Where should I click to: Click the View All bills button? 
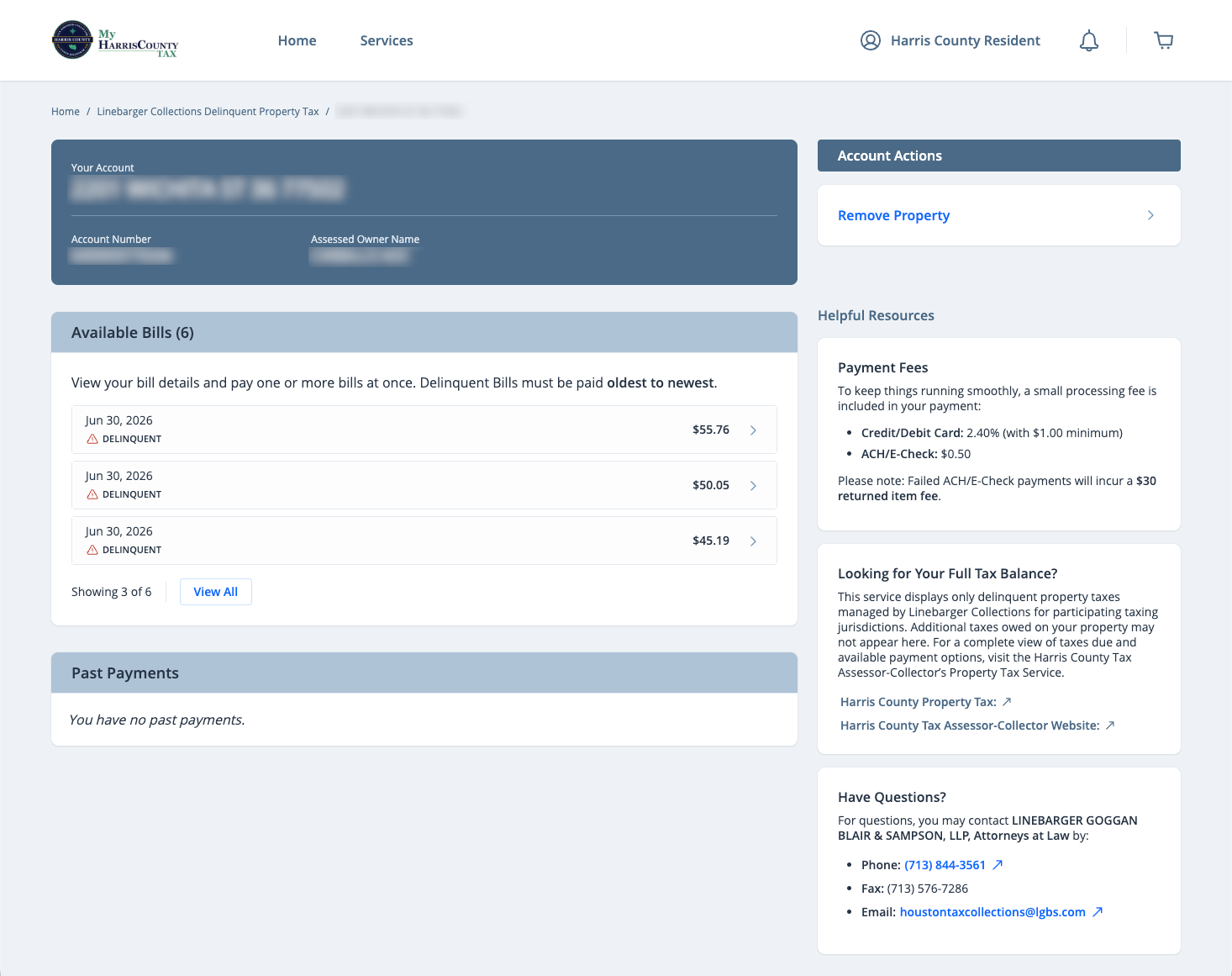click(x=216, y=592)
